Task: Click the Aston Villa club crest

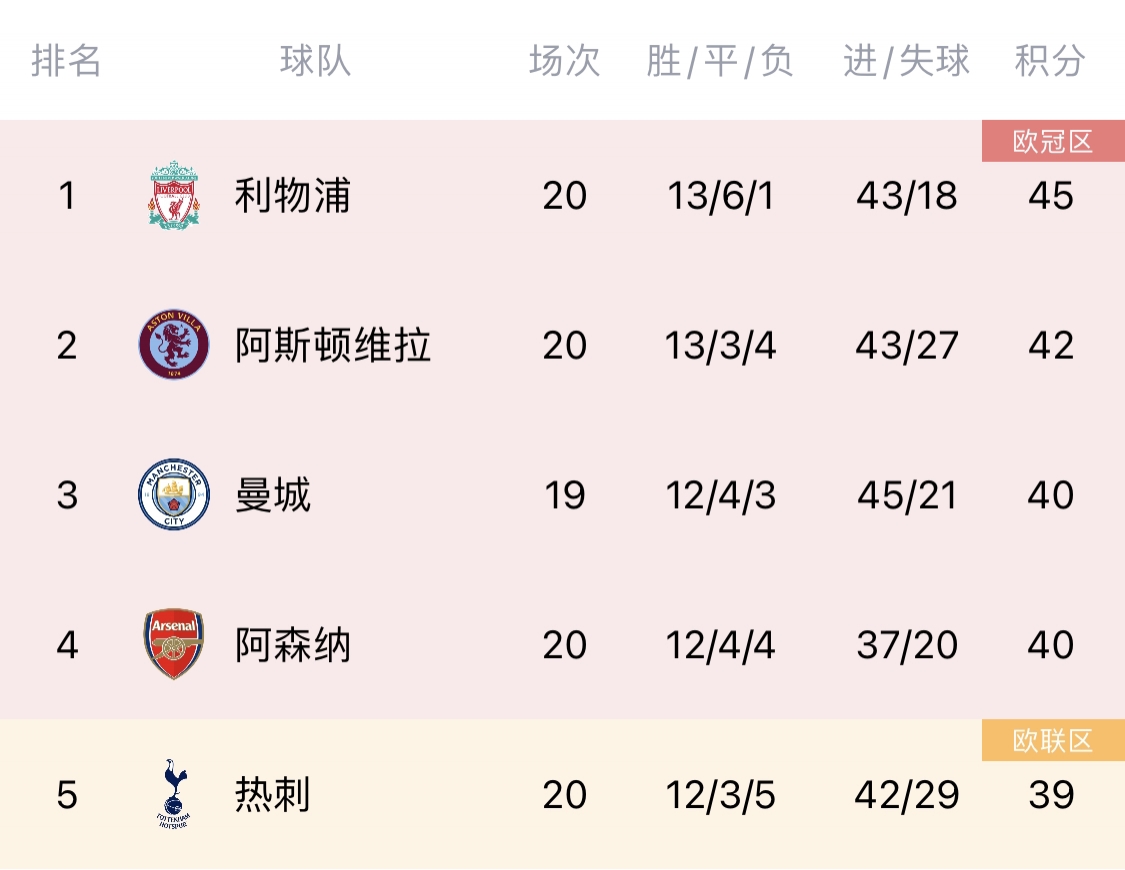Action: (x=174, y=345)
